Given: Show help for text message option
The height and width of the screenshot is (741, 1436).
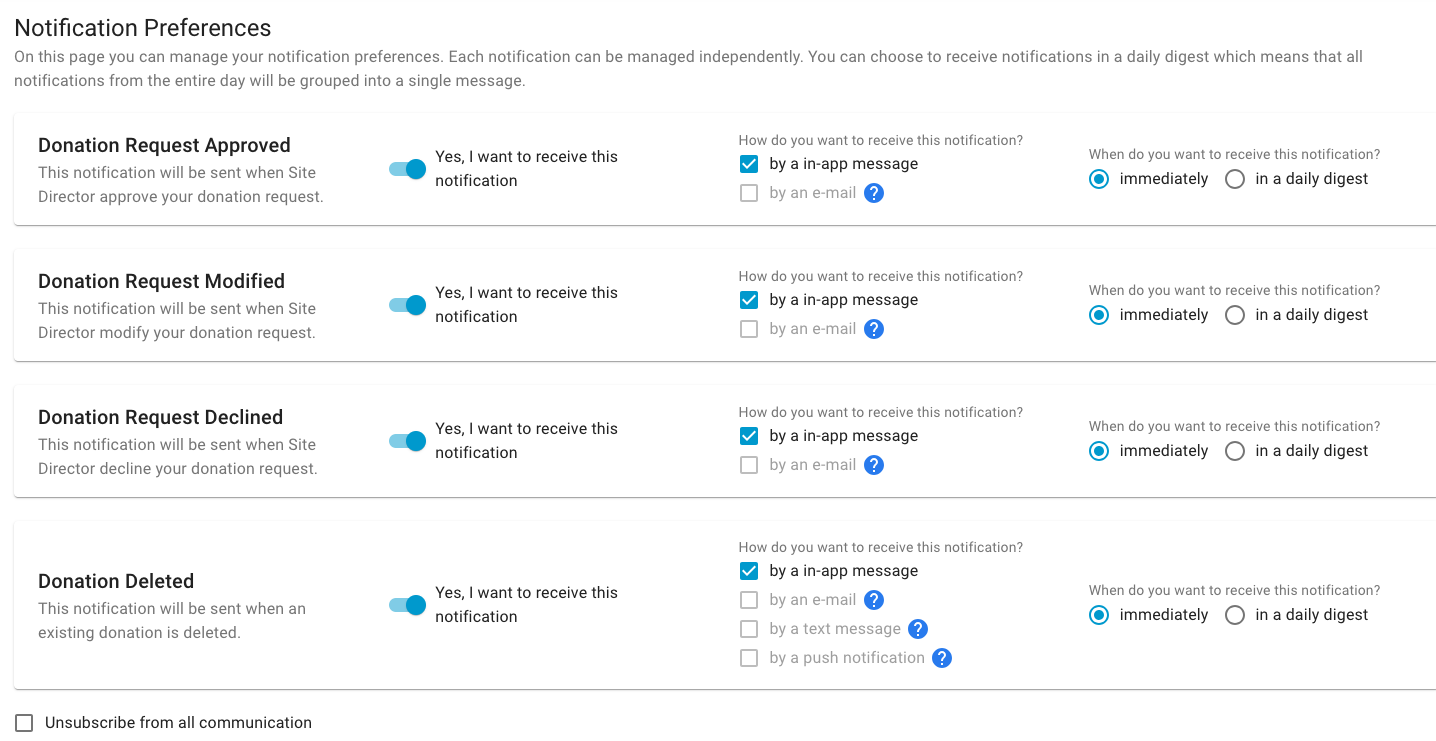Looking at the screenshot, I should (918, 629).
